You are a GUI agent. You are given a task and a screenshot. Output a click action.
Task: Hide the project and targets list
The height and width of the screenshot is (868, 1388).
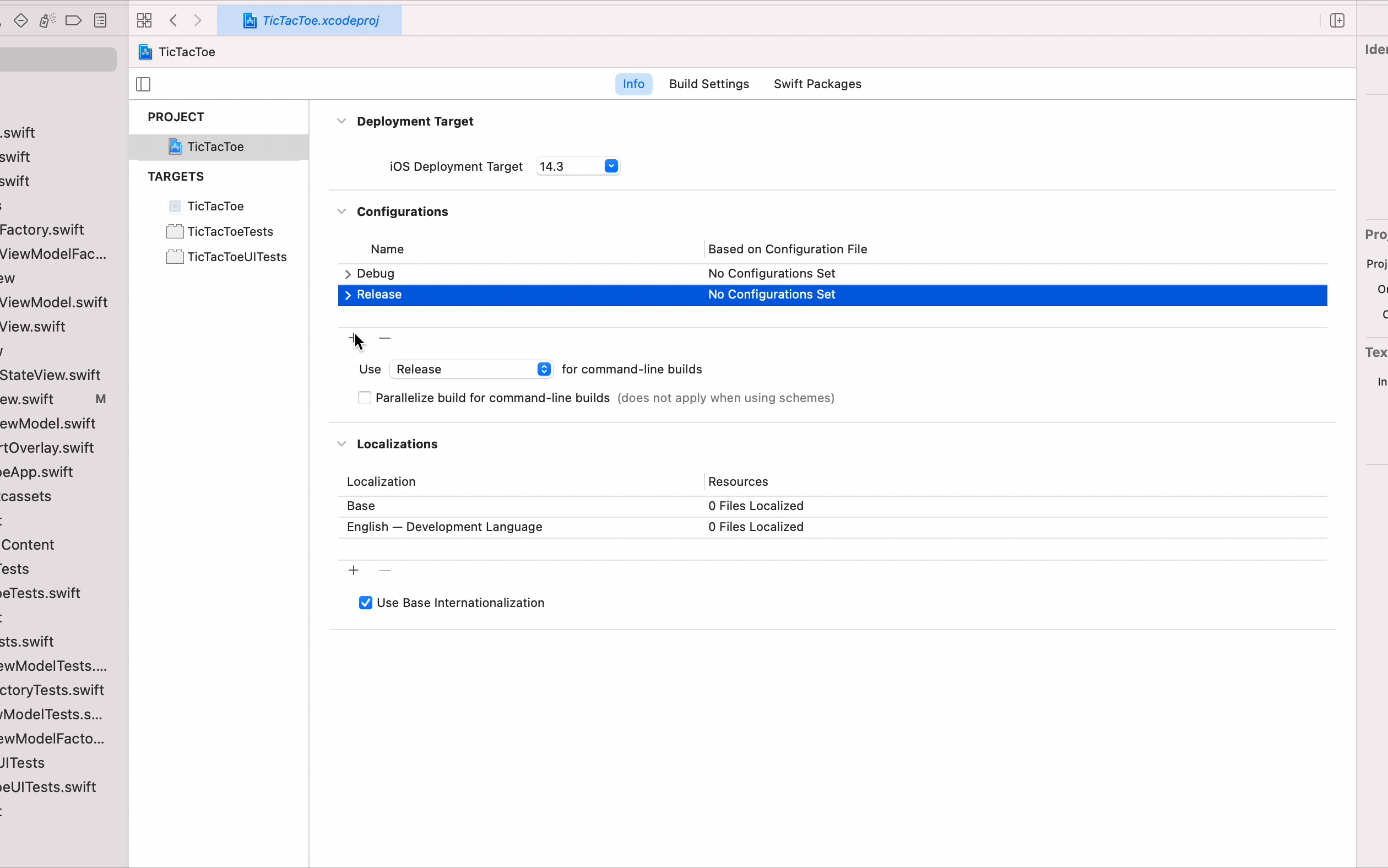click(143, 84)
